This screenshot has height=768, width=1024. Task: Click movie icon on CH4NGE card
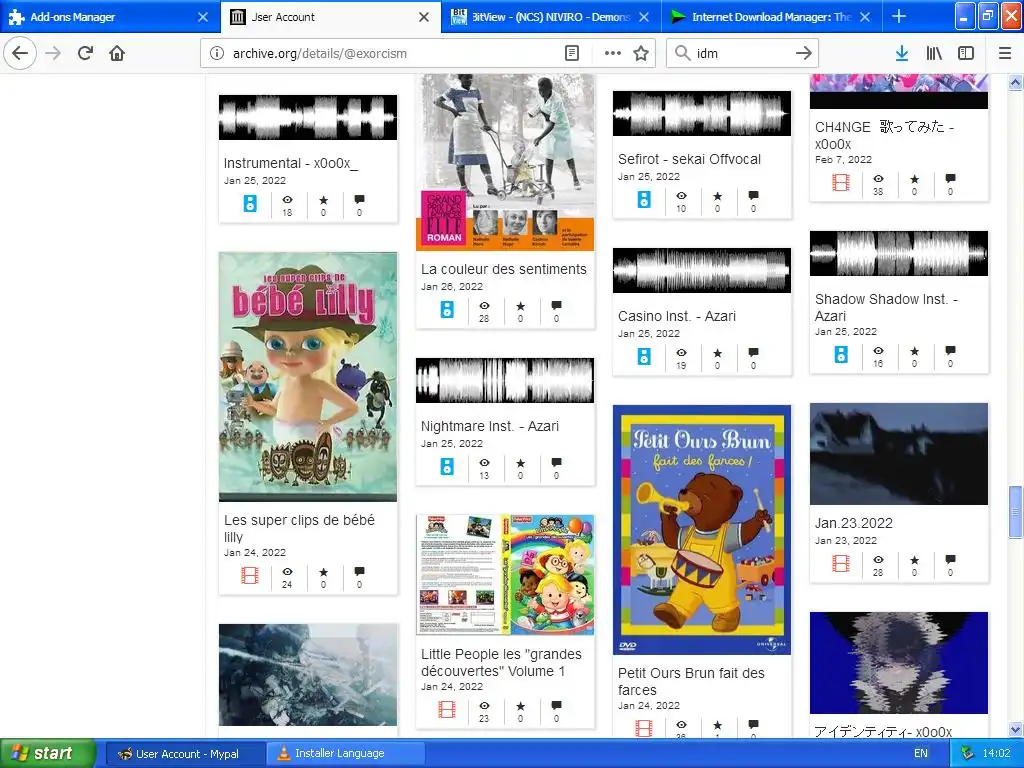(841, 182)
